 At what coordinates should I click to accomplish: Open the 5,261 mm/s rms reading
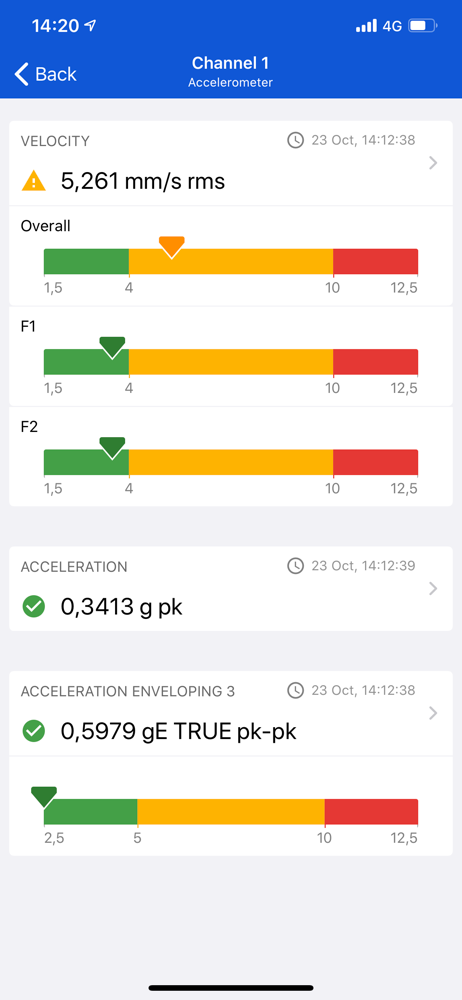coord(143,182)
